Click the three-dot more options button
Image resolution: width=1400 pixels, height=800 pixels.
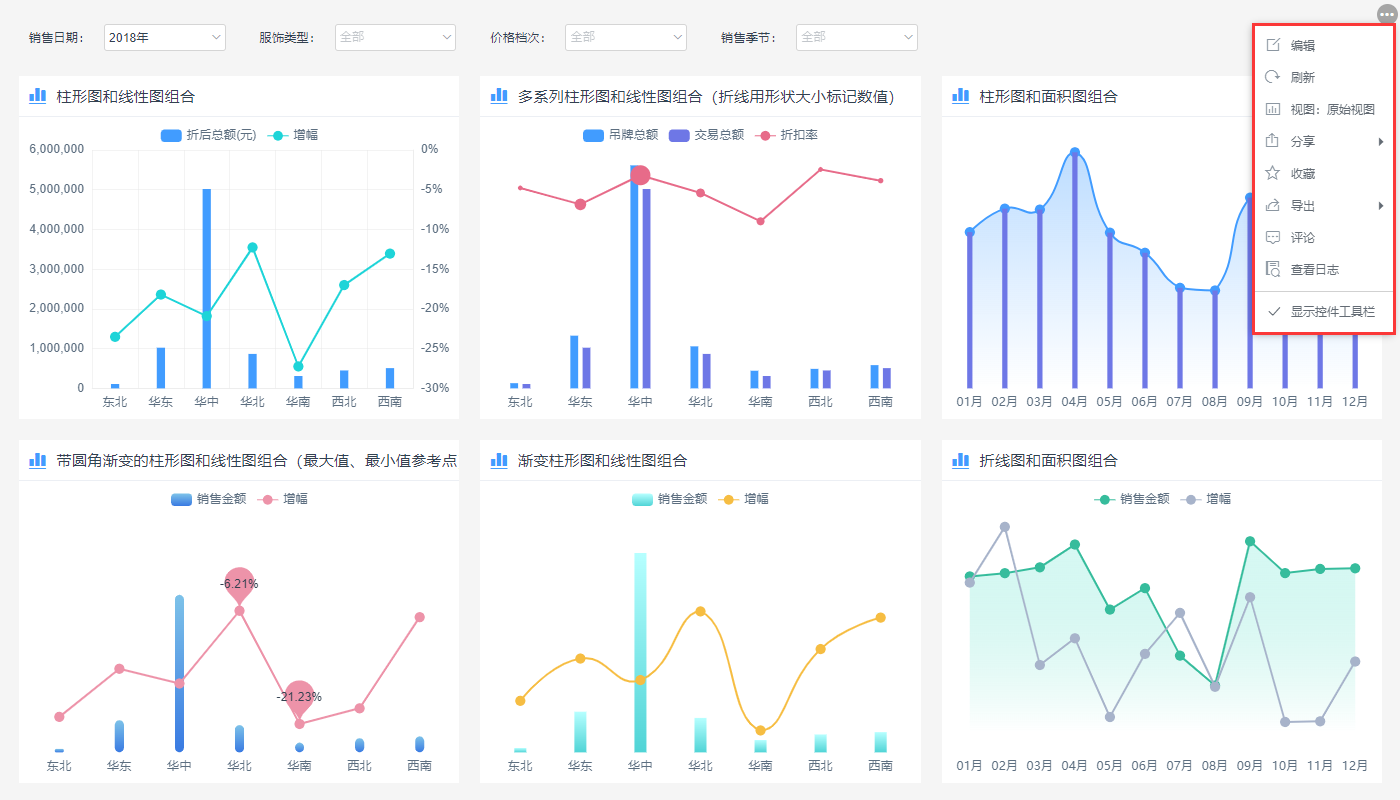coord(1385,13)
